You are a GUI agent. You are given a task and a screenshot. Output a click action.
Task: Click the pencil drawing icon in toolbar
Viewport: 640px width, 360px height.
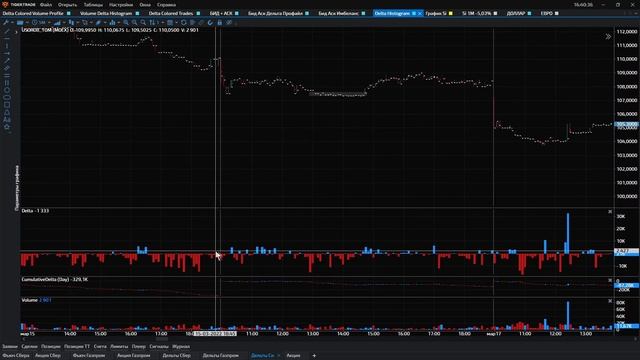click(x=98, y=22)
